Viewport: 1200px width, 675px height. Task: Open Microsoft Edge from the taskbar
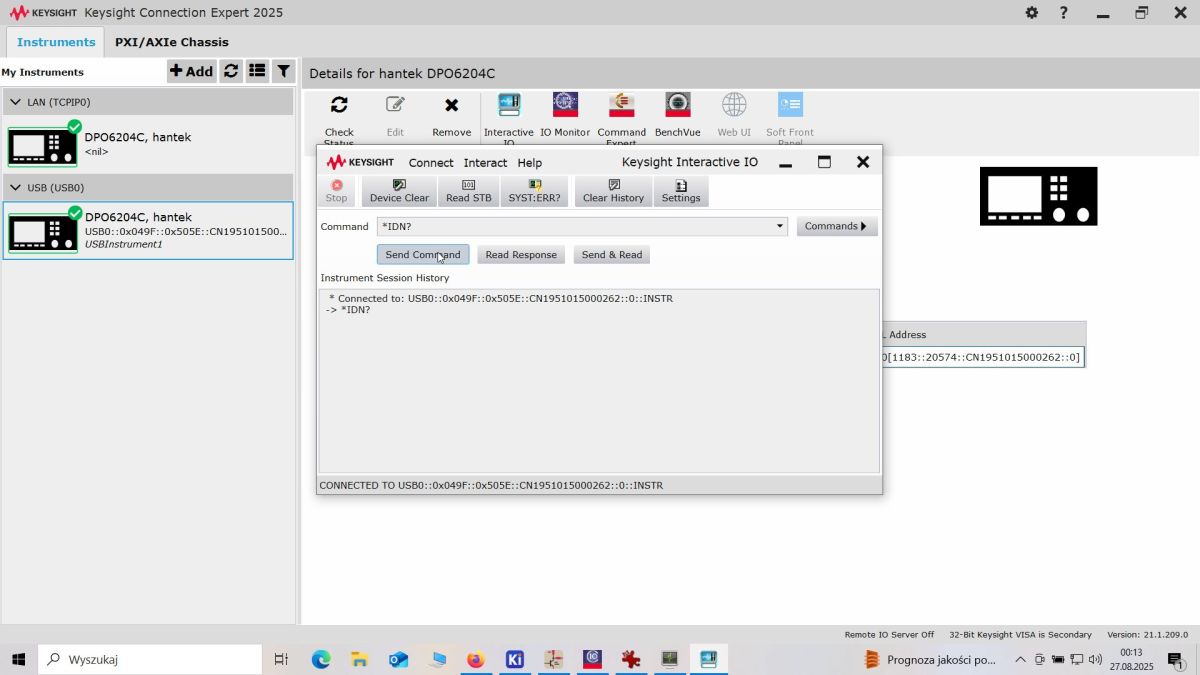coord(321,659)
